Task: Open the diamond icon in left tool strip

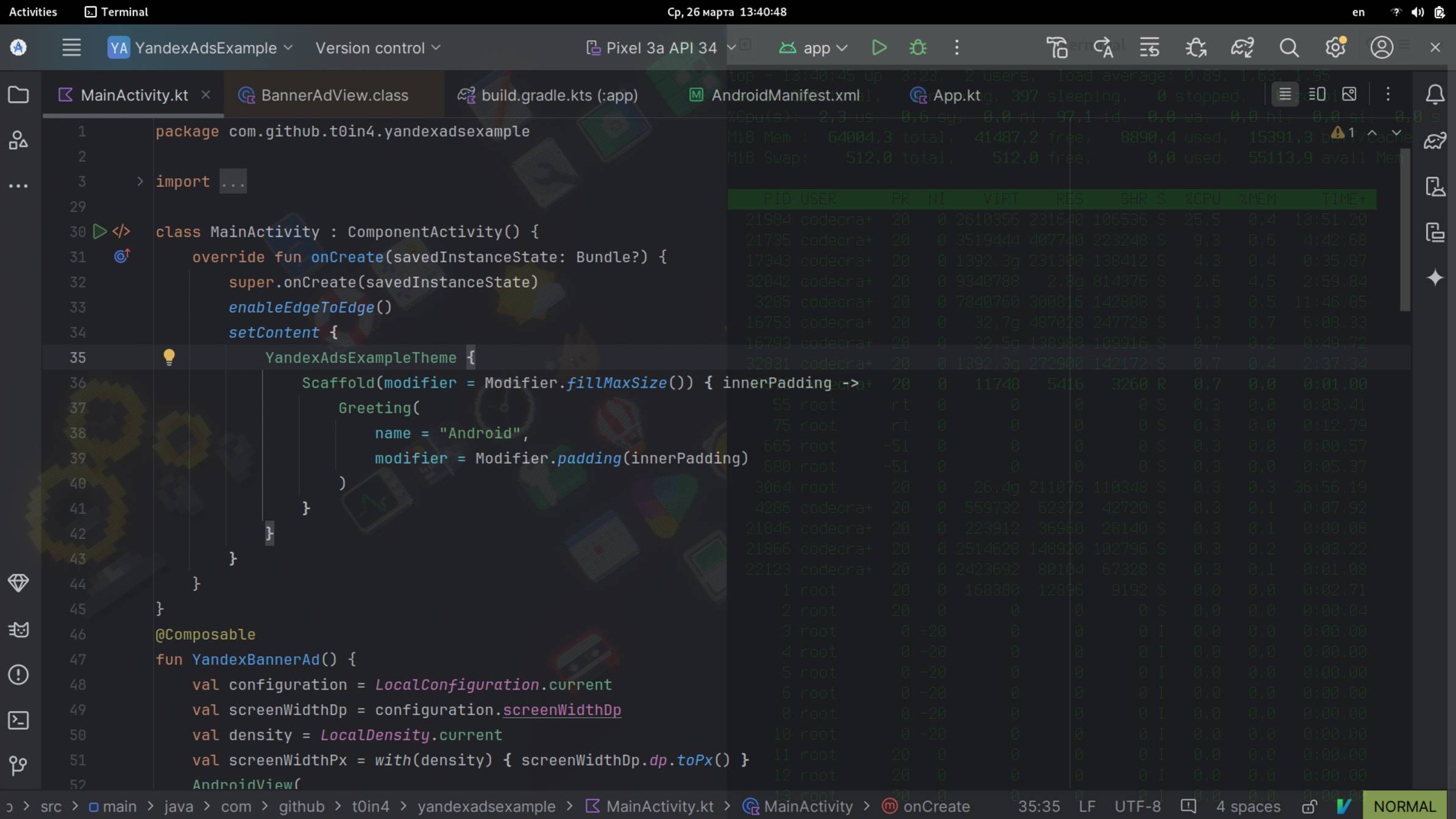Action: [x=18, y=583]
